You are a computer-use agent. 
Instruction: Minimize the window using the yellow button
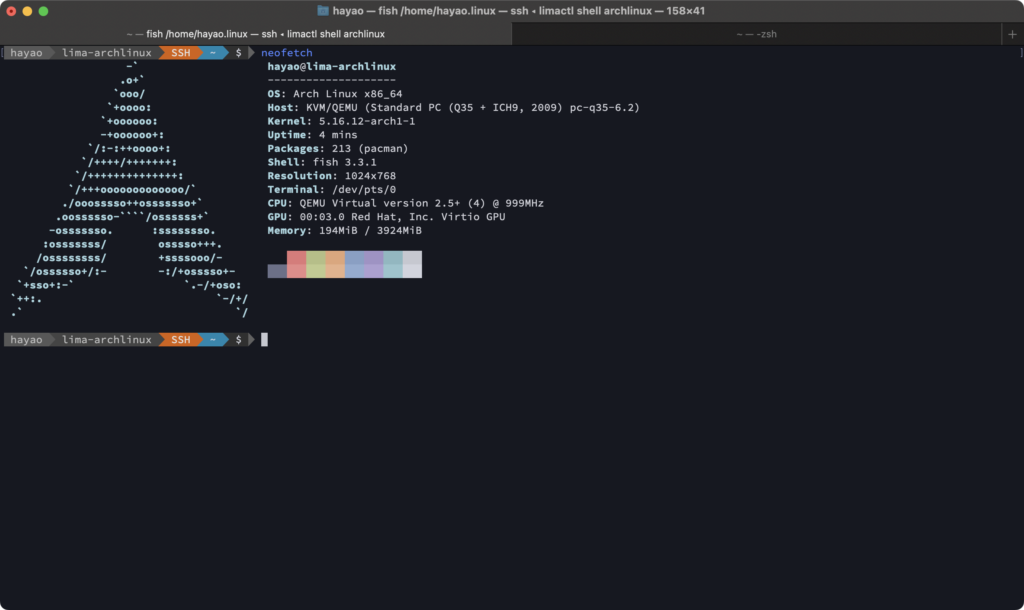(28, 11)
